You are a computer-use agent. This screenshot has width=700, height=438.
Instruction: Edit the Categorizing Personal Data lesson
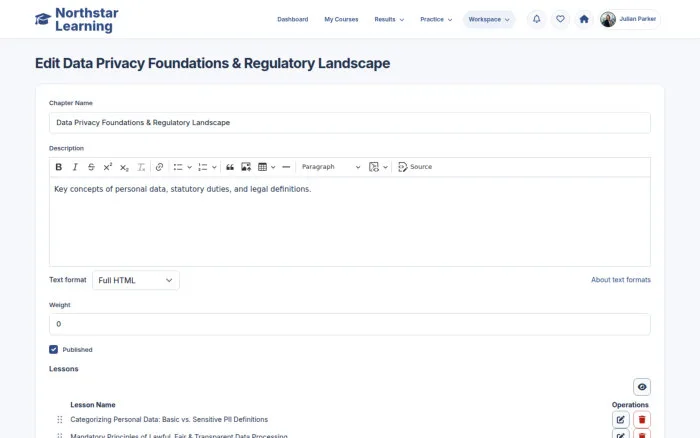click(621, 420)
